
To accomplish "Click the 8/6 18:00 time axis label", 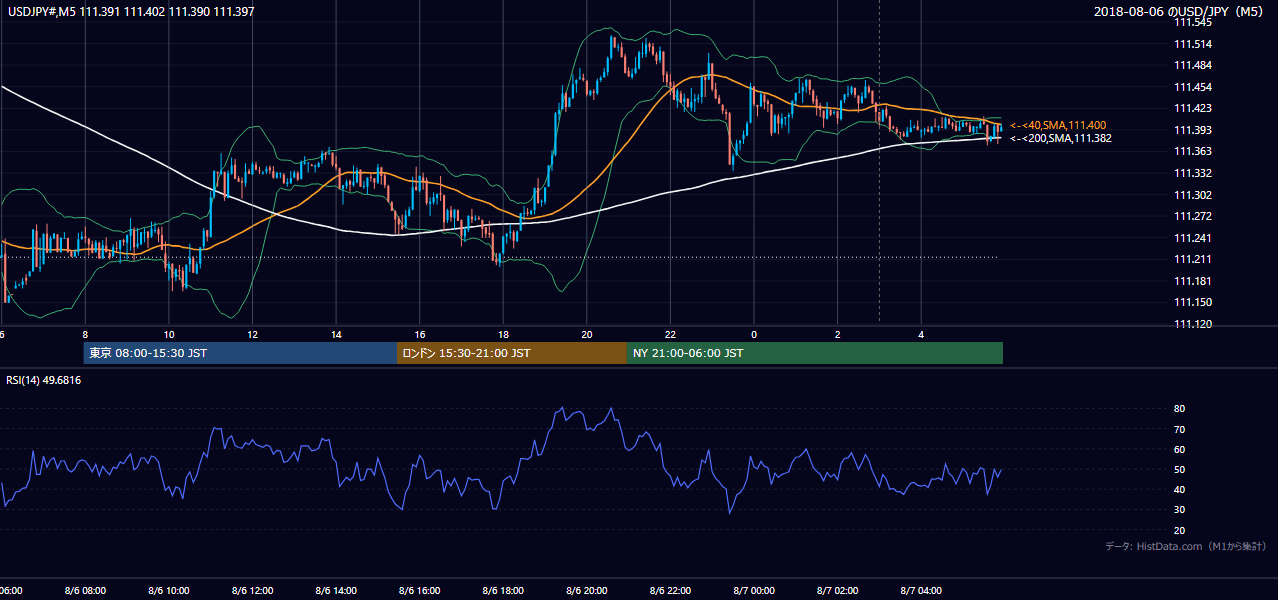I will [x=503, y=591].
